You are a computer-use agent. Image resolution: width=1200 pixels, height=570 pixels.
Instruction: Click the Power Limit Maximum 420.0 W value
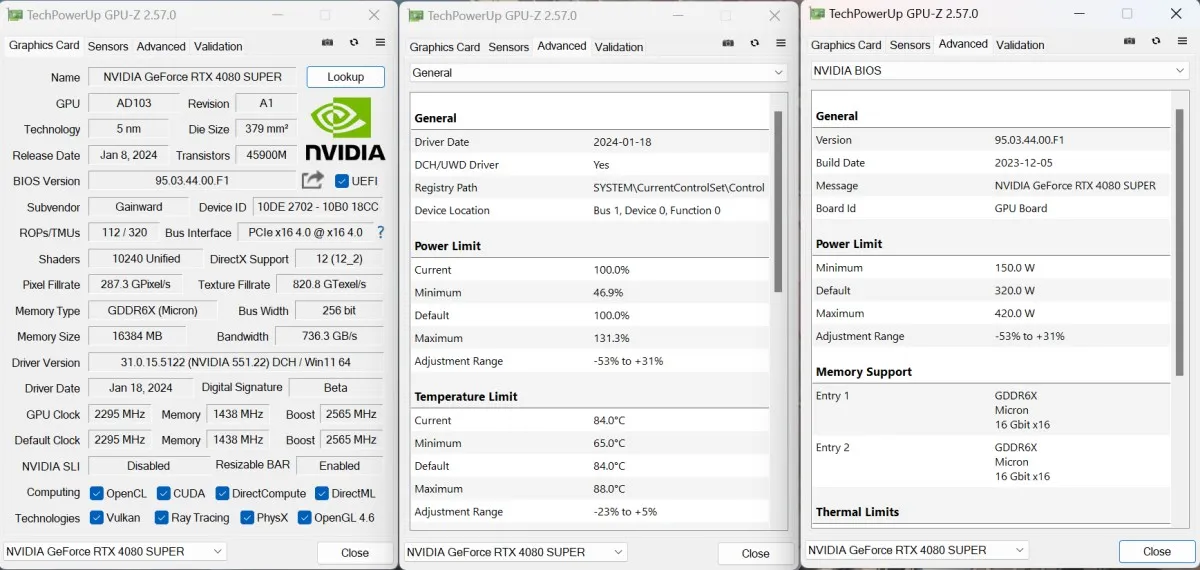1015,313
